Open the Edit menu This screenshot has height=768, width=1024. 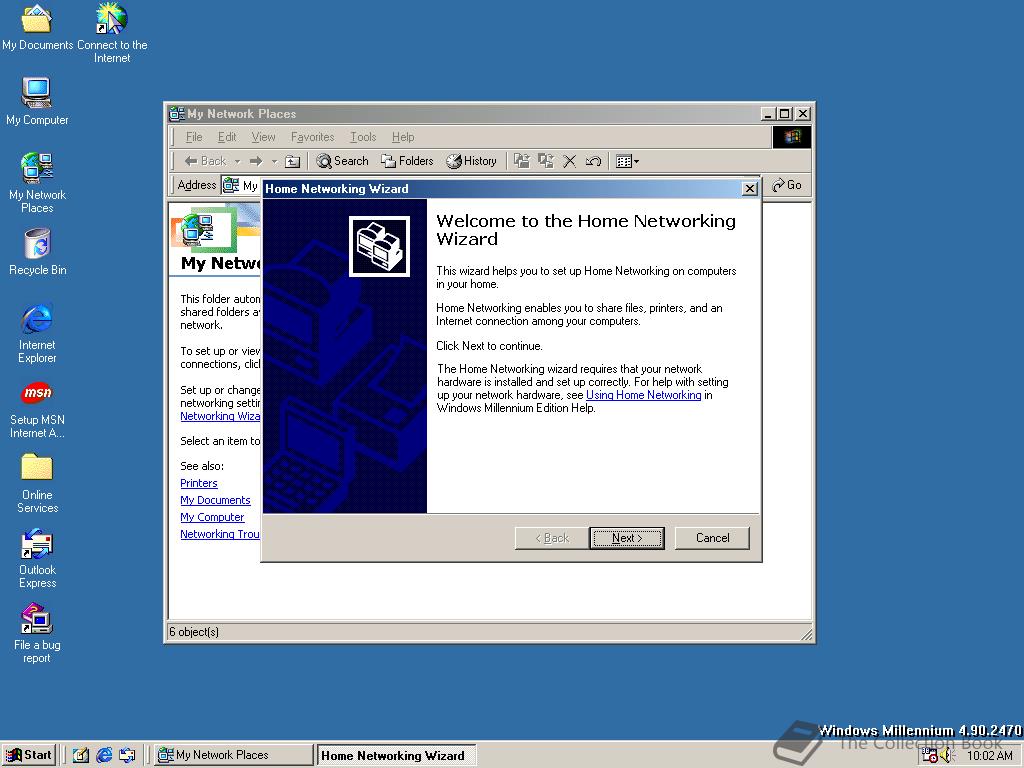point(227,137)
